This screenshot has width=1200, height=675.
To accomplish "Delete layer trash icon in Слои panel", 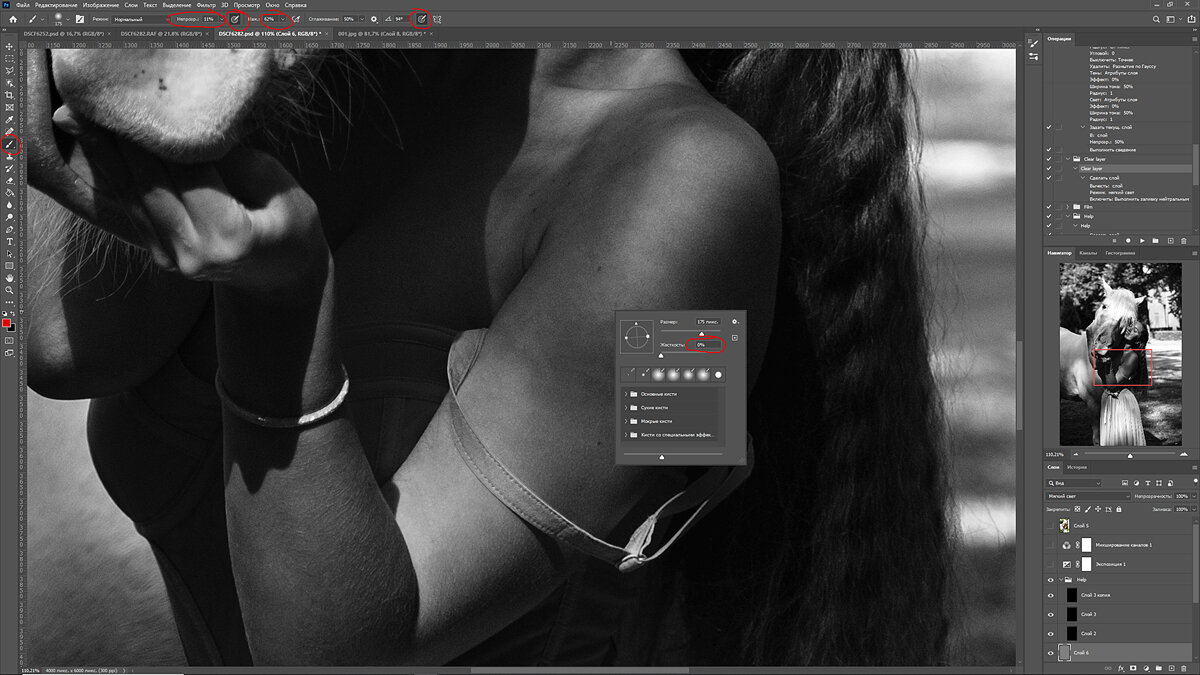I will (x=1186, y=668).
